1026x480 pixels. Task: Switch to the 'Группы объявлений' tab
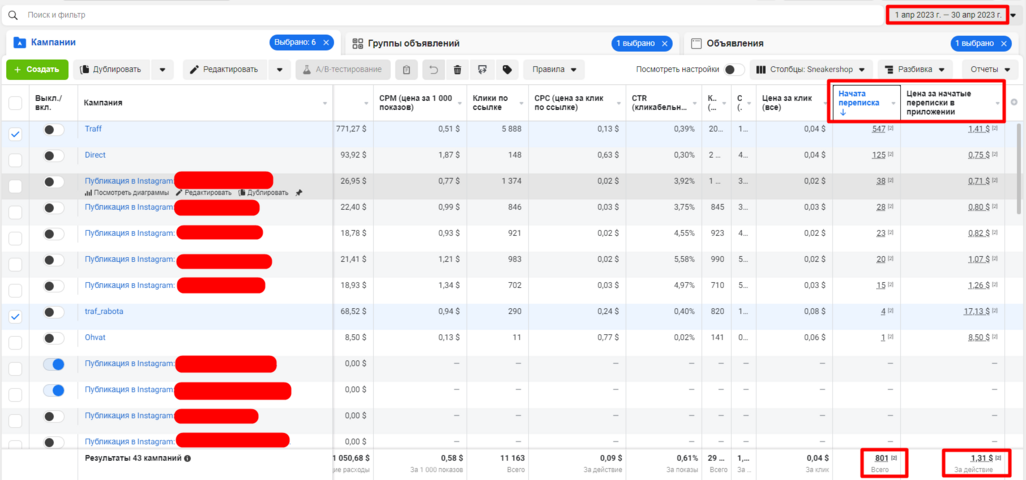pyautogui.click(x=414, y=44)
